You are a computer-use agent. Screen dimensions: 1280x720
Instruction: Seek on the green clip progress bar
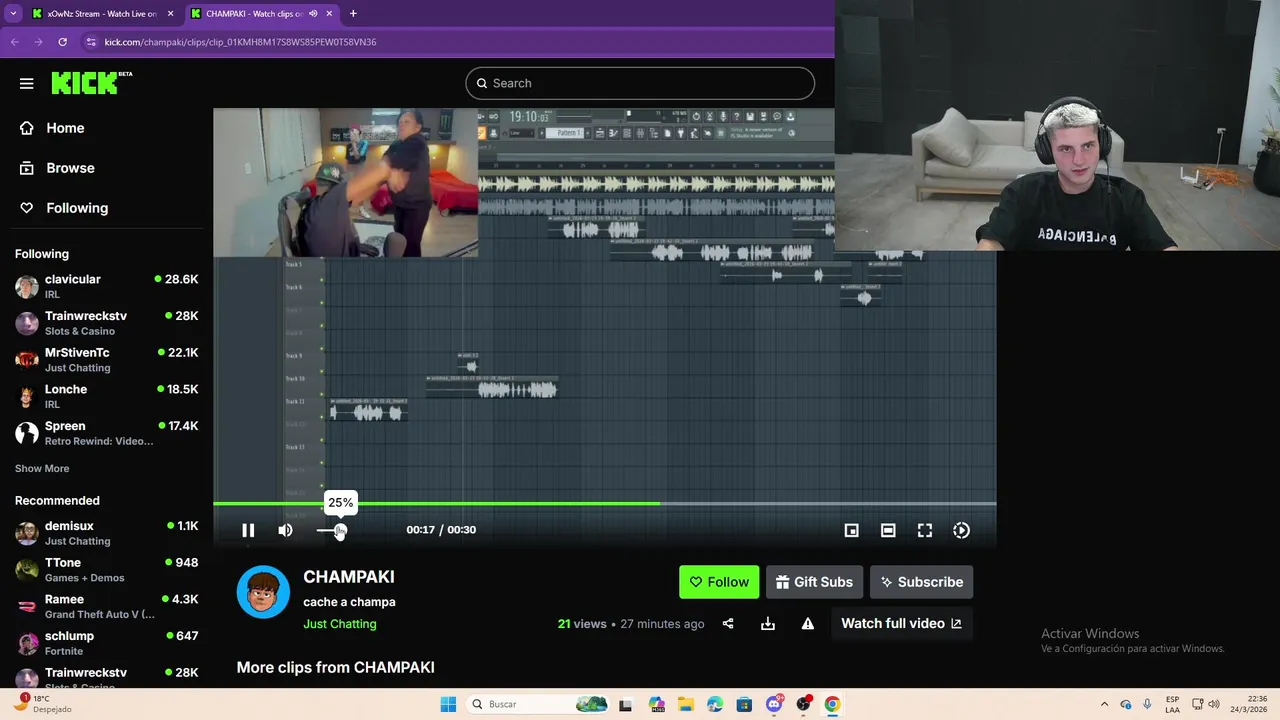pos(604,503)
